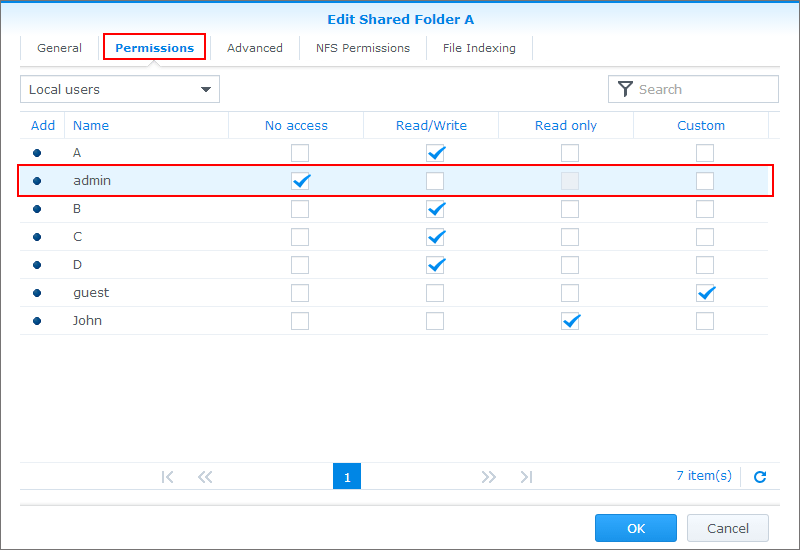800x550 pixels.
Task: Click the filter funnel icon in Search
Action: pos(625,89)
